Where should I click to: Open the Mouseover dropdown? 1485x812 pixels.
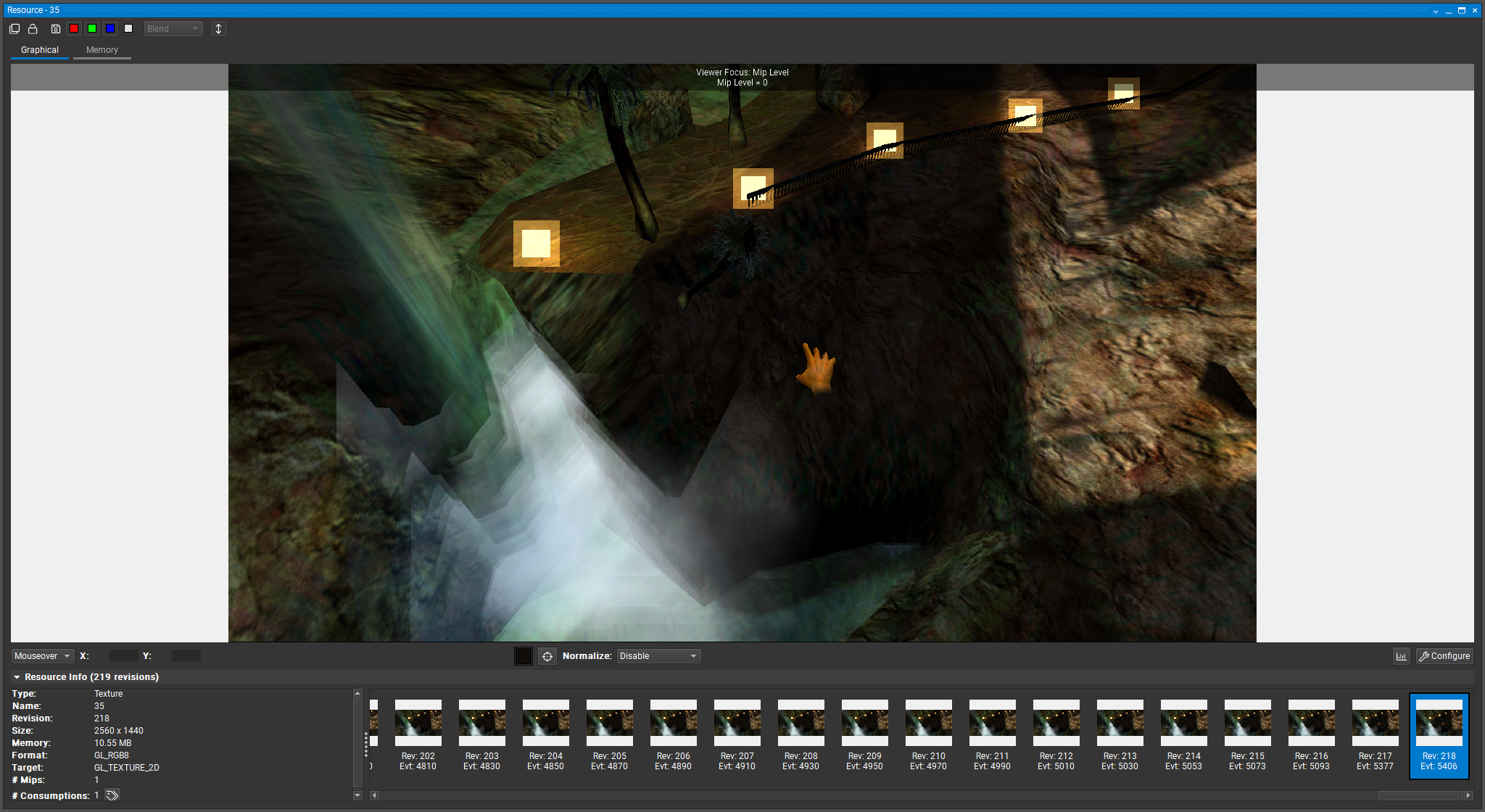[x=43, y=656]
